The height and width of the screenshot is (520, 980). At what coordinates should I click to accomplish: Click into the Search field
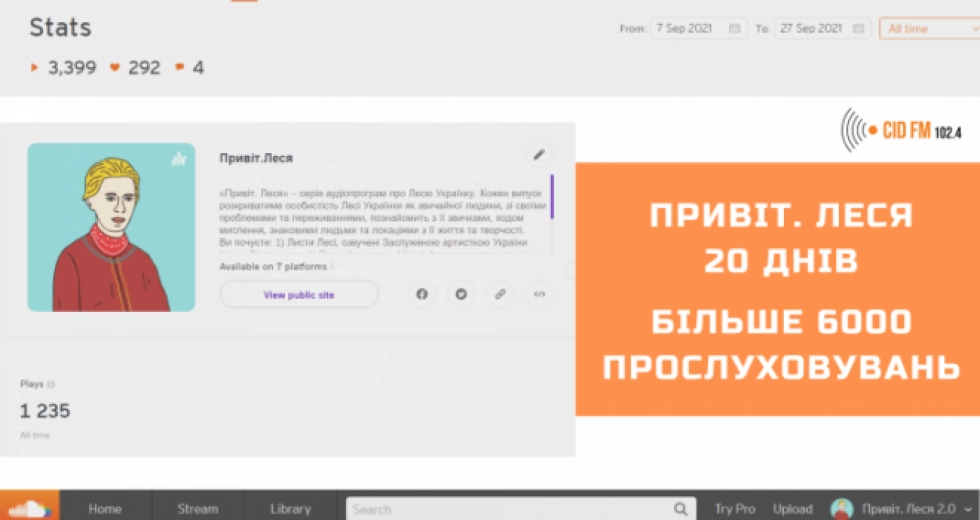tap(510, 509)
